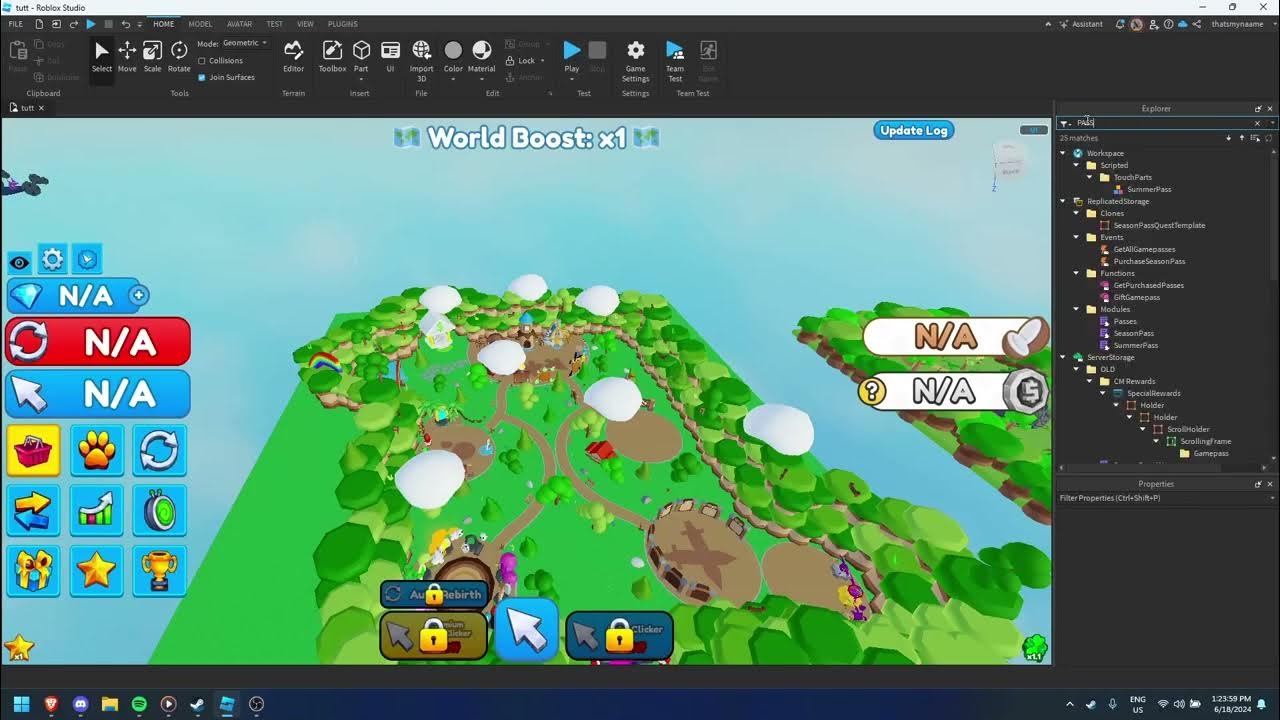Click the red rebirth N/A button

pyautogui.click(x=98, y=342)
